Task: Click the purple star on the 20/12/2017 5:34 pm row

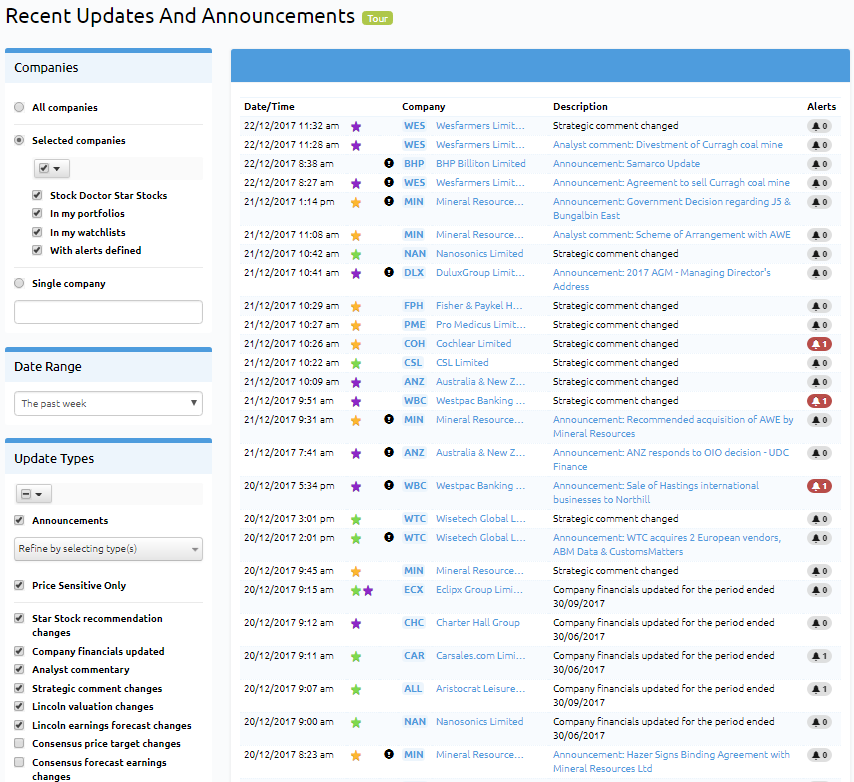Action: tap(356, 486)
